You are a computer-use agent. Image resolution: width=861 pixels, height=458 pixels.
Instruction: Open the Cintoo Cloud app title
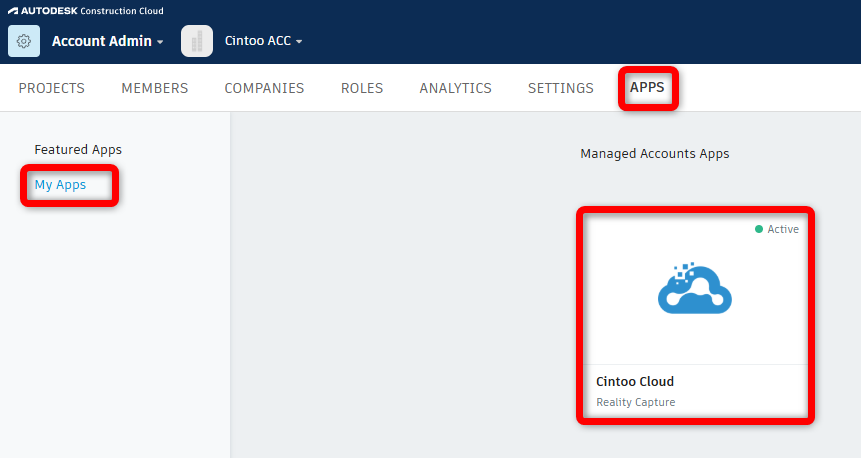635,382
